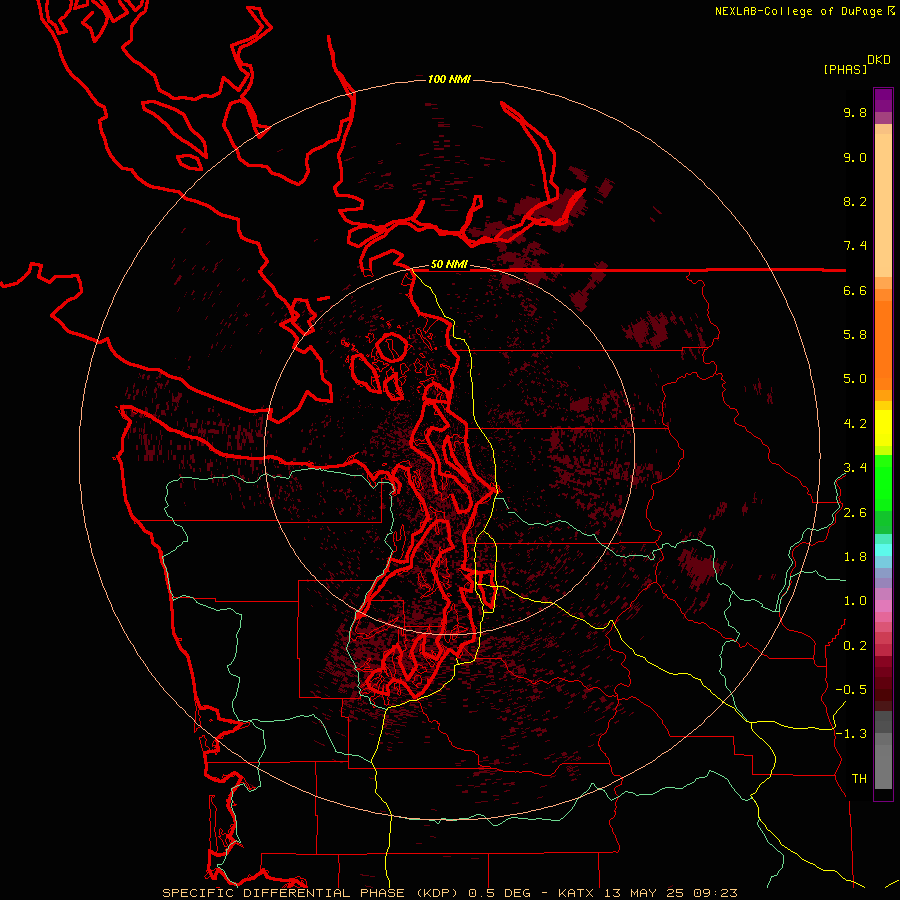Click the Specific Differential Phase caption at bottom
This screenshot has width=900, height=900.
[449, 893]
